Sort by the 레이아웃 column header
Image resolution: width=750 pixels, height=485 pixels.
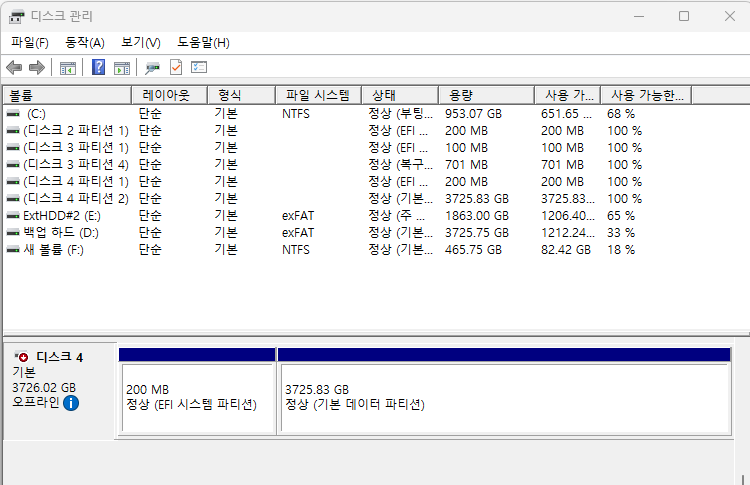(169, 95)
